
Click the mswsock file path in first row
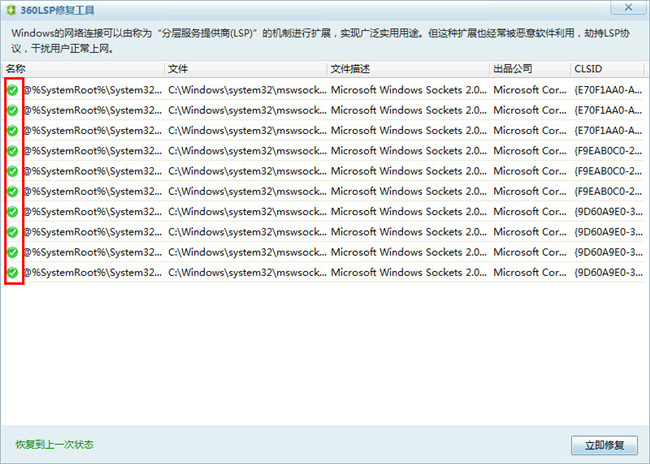point(247,90)
